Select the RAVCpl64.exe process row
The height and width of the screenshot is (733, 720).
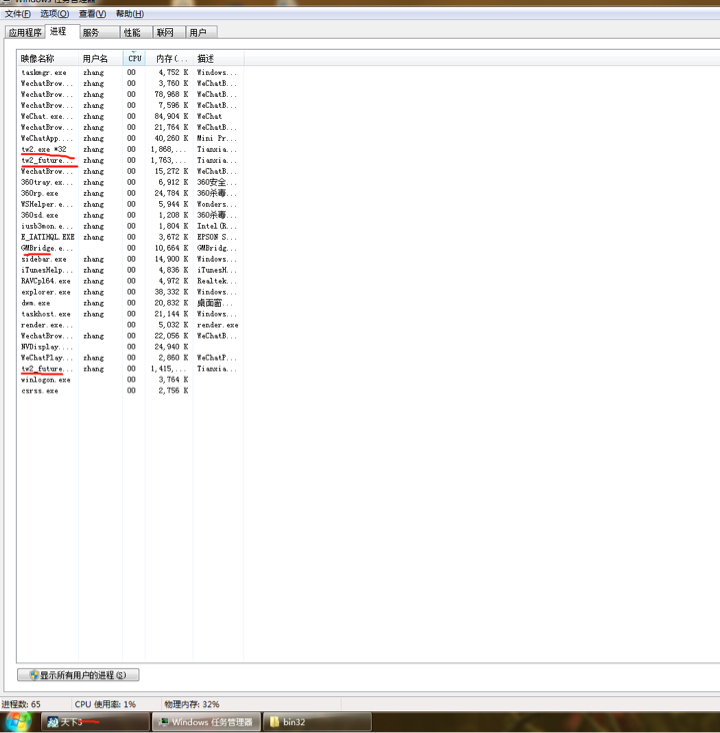130,281
